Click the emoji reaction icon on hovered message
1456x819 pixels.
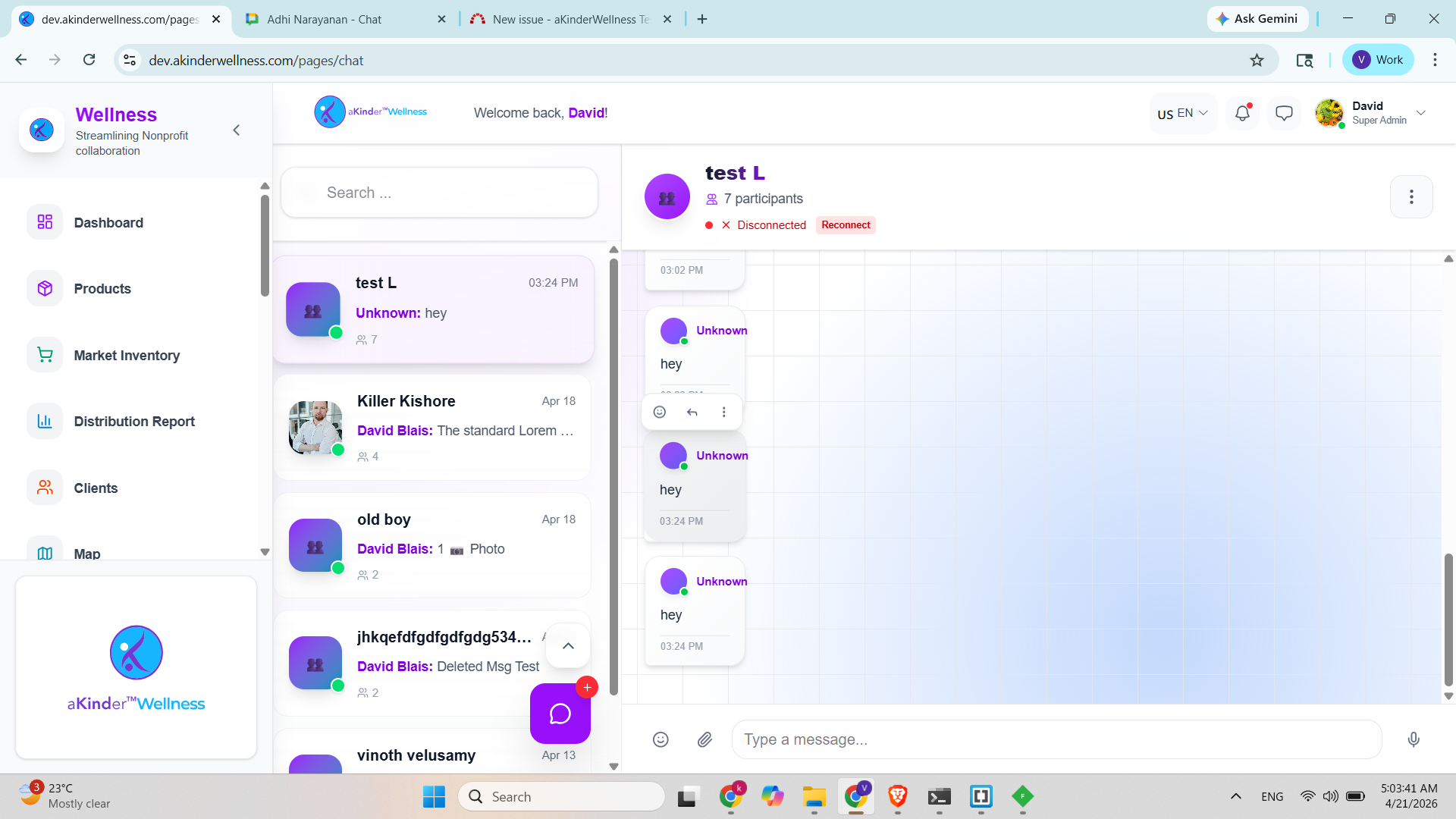(x=660, y=412)
